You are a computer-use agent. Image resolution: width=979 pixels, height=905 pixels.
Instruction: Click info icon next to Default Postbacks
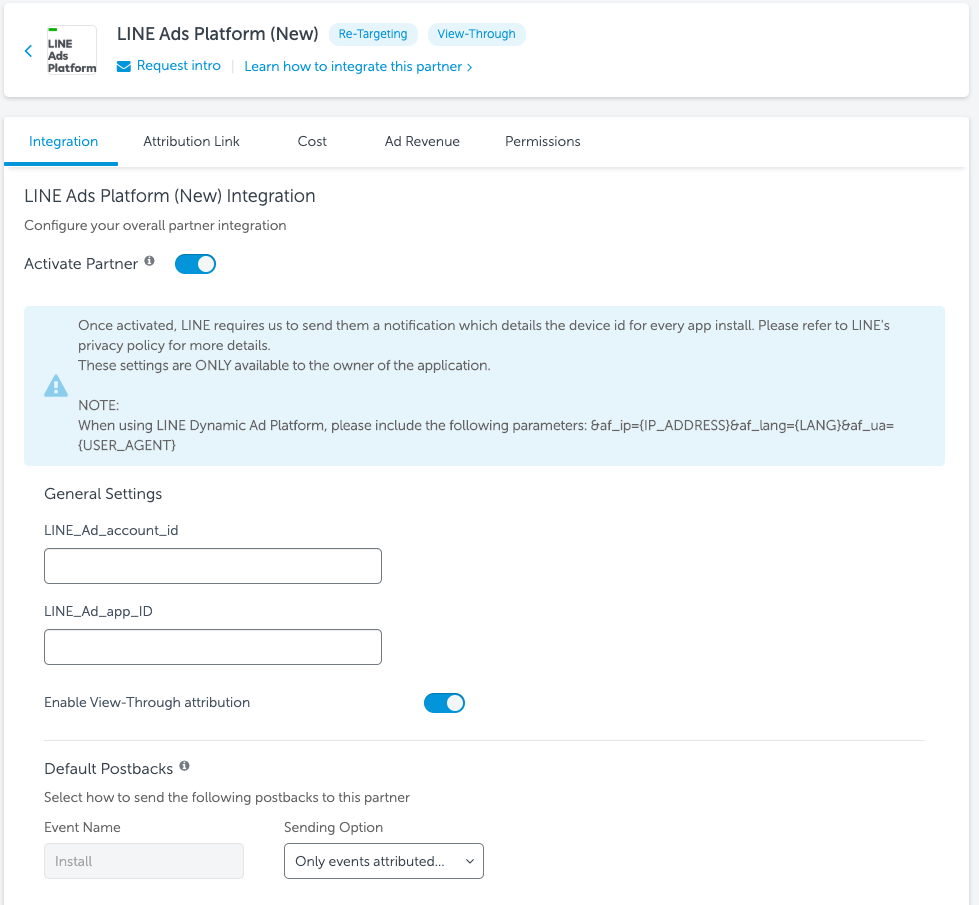pos(184,767)
